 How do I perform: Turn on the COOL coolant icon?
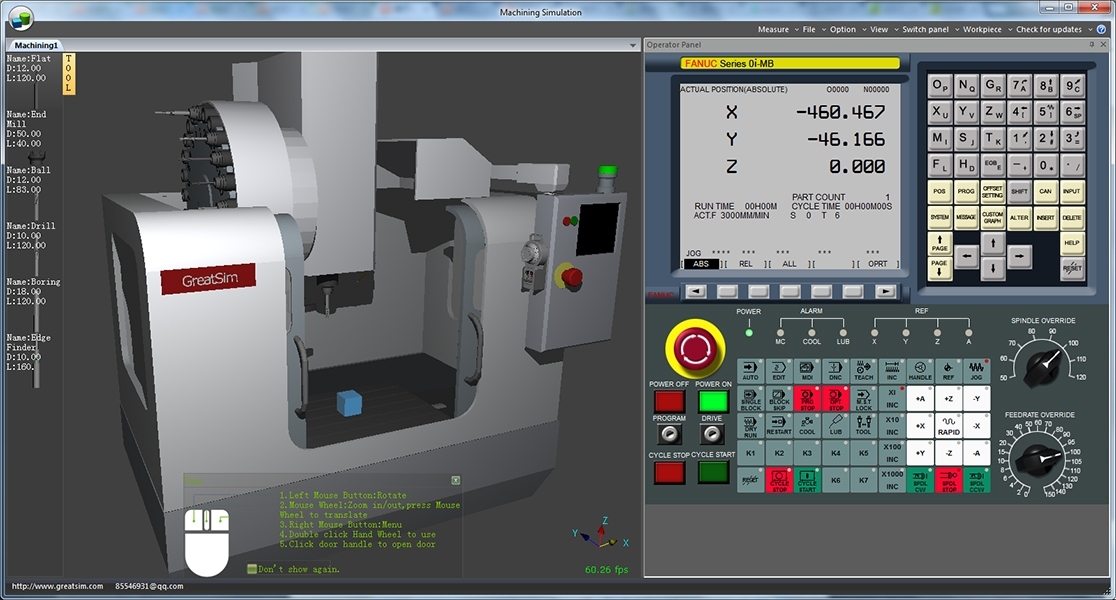tap(807, 425)
